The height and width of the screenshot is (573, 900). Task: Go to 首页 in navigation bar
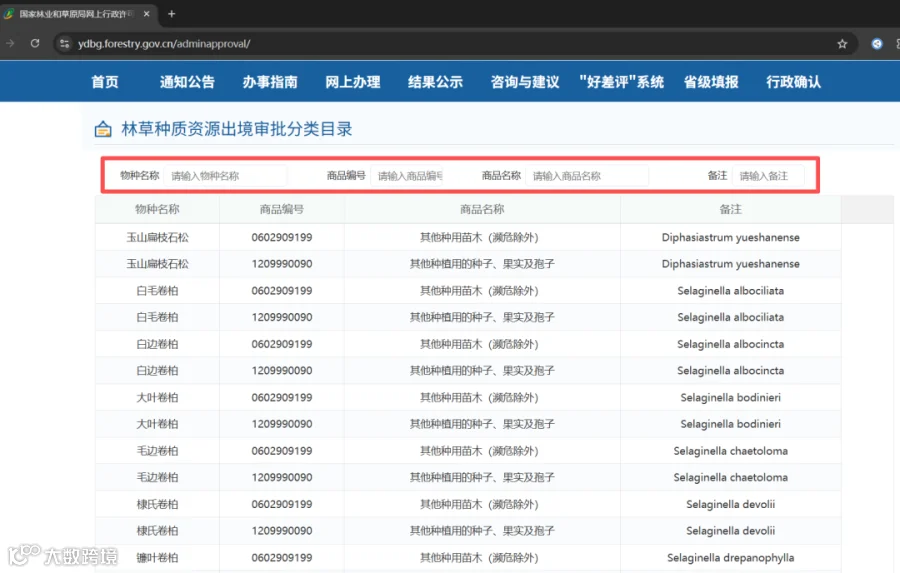coord(105,82)
